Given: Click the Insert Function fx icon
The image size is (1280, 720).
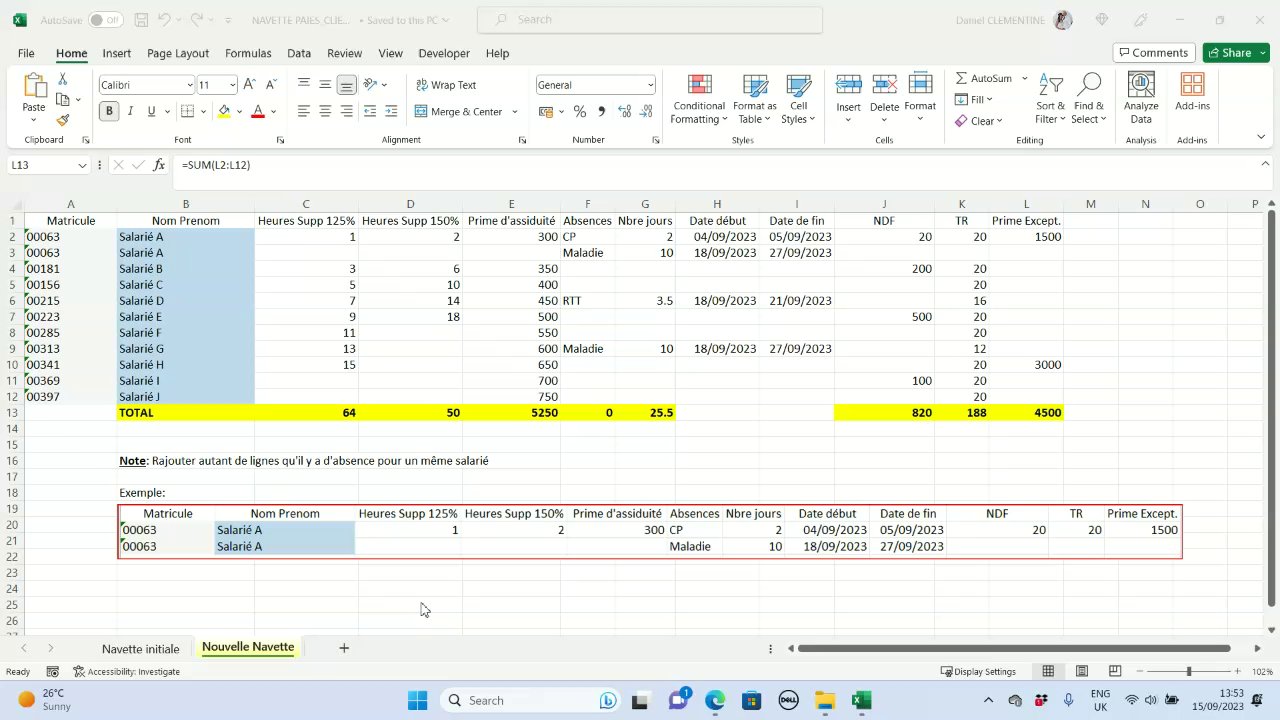Looking at the screenshot, I should (x=159, y=165).
